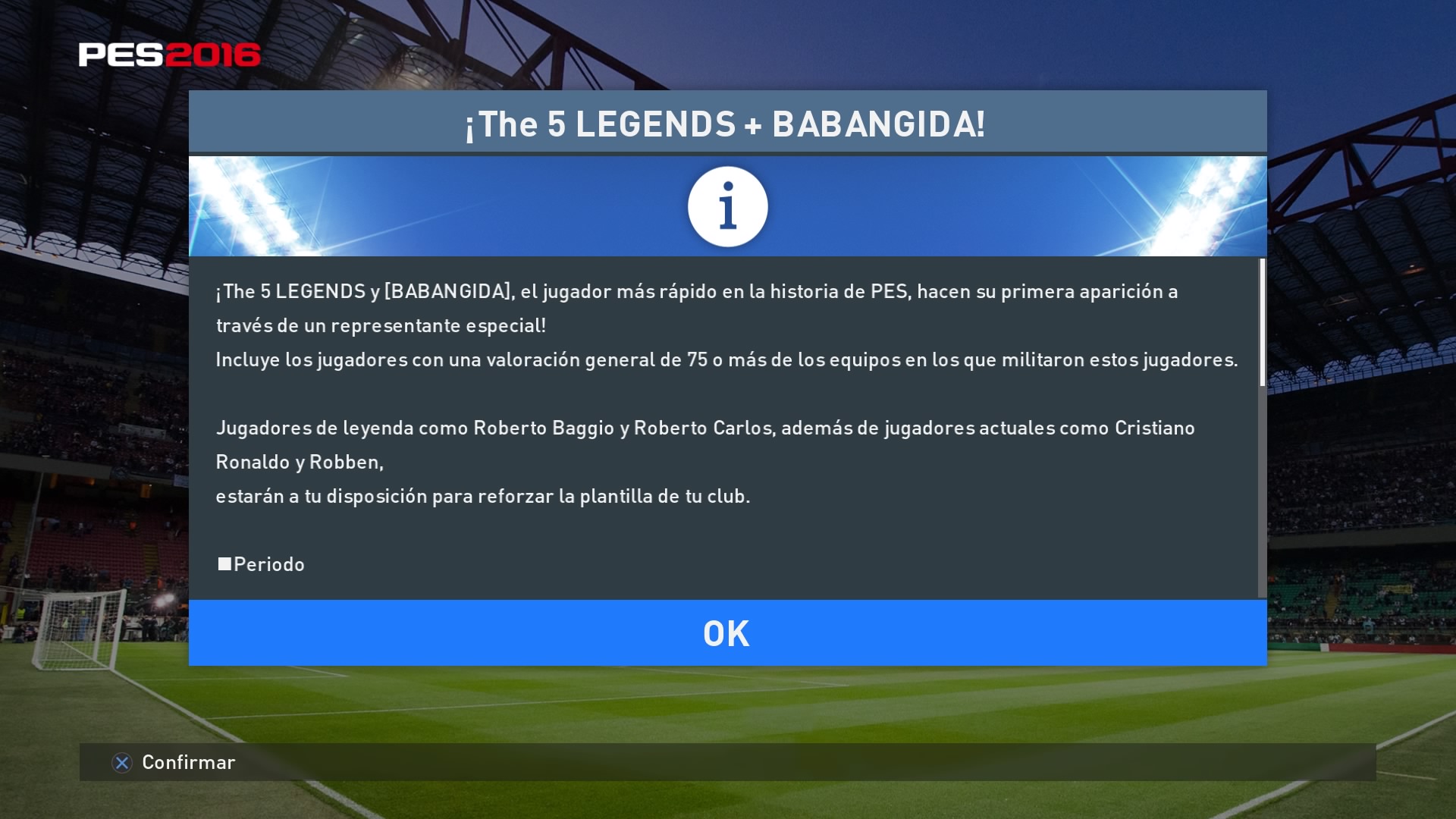The image size is (1456, 819).
Task: Click the dialog vertical scrollbar thumb
Action: pos(1263,322)
